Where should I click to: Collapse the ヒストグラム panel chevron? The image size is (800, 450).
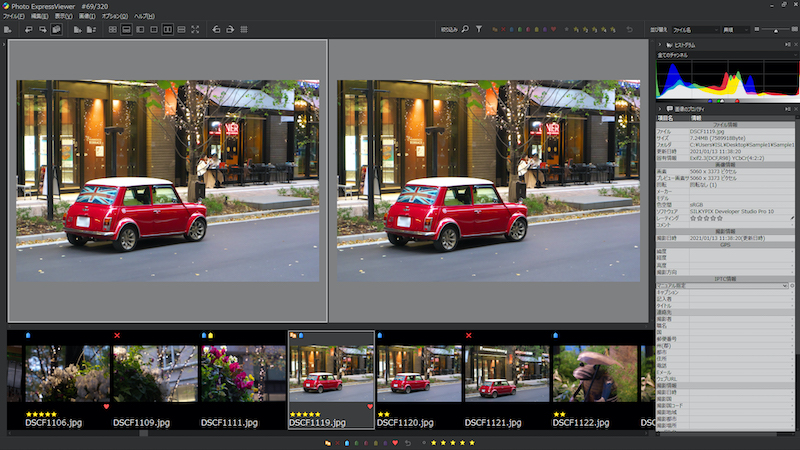(660, 45)
